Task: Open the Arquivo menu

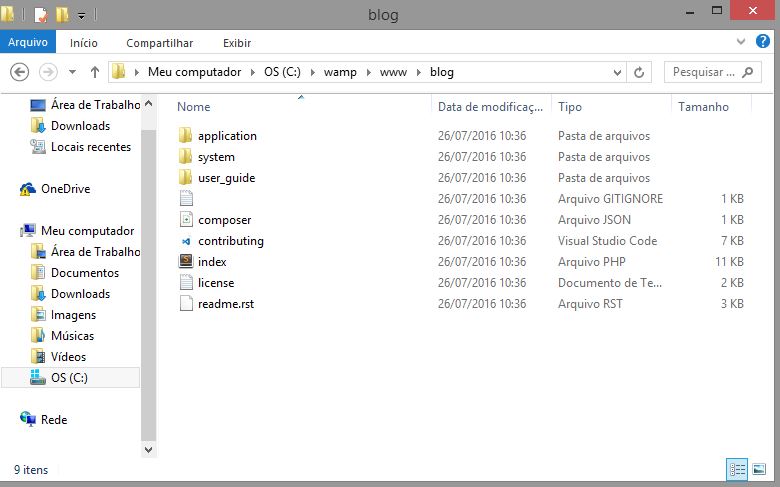Action: (27, 43)
